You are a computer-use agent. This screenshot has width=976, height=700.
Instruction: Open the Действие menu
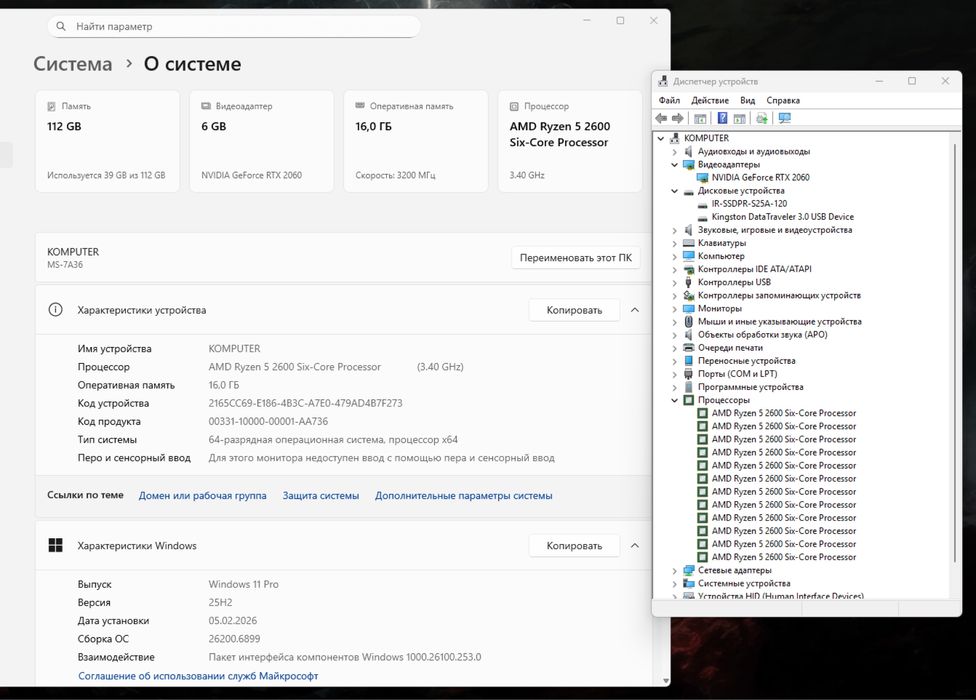tap(709, 100)
